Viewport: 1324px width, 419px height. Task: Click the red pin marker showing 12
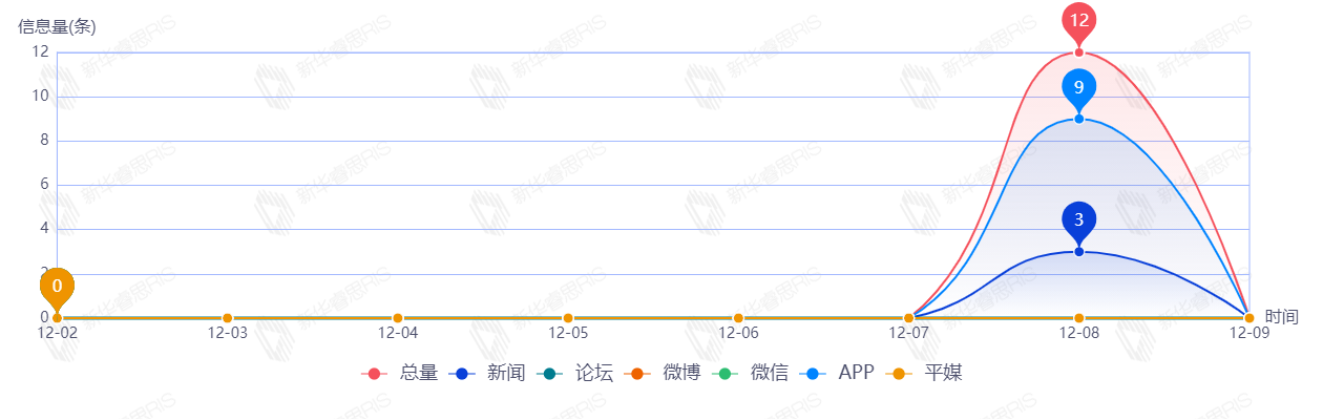[x=1079, y=21]
